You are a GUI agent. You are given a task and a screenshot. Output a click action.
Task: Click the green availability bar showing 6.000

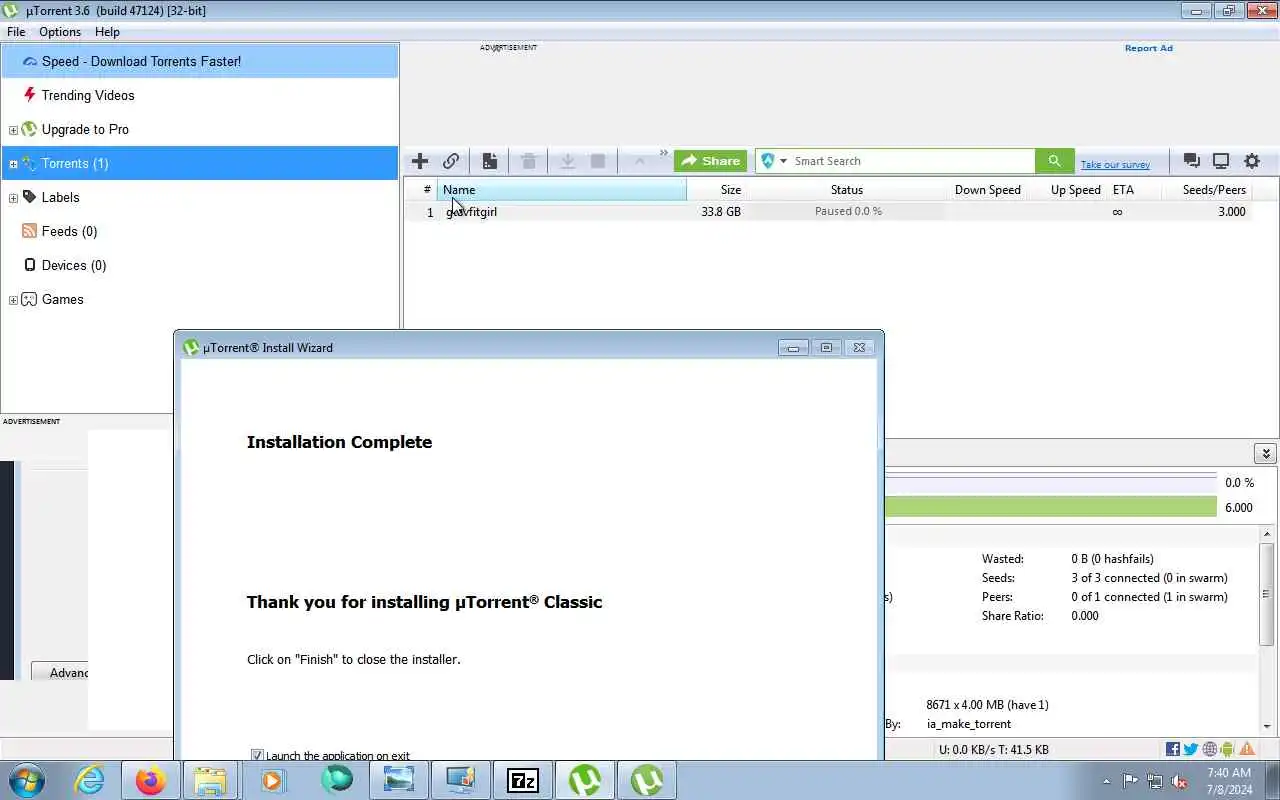1050,507
